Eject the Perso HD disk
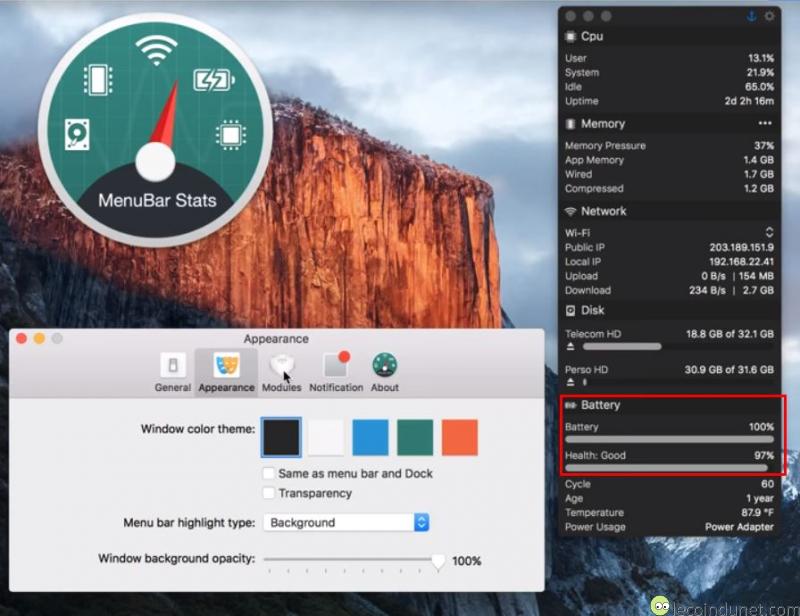This screenshot has width=800, height=616. [x=570, y=382]
